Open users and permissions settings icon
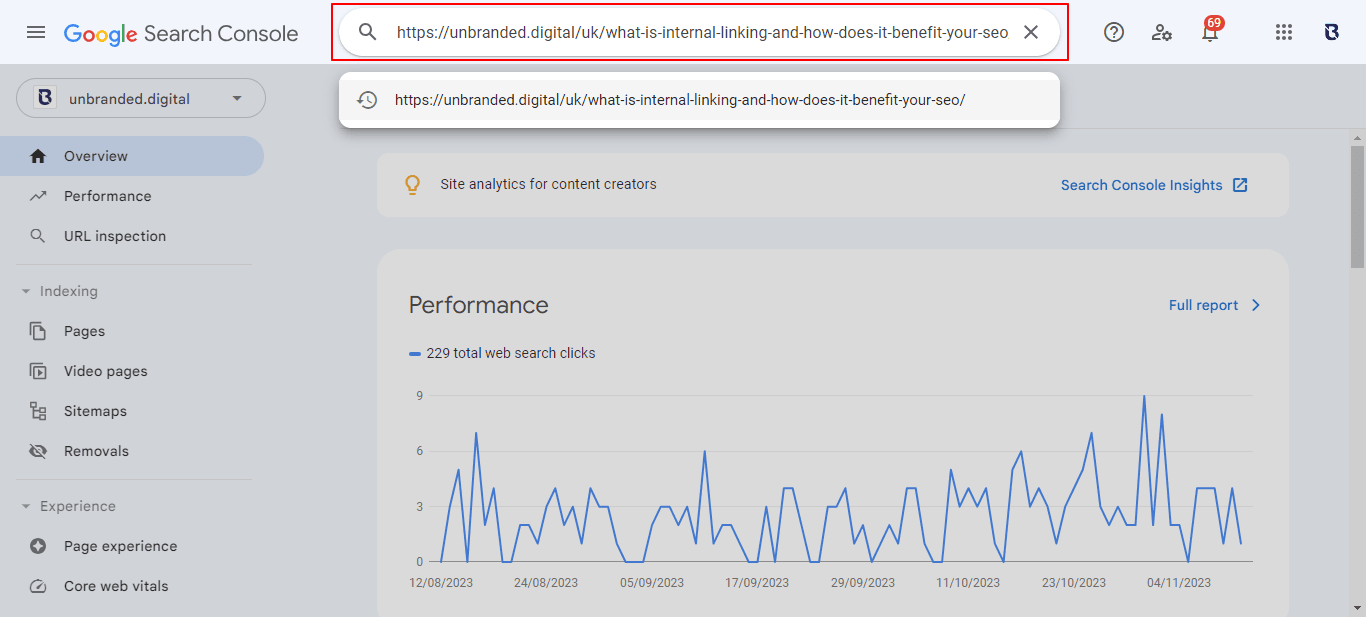This screenshot has width=1366, height=617. point(1162,32)
